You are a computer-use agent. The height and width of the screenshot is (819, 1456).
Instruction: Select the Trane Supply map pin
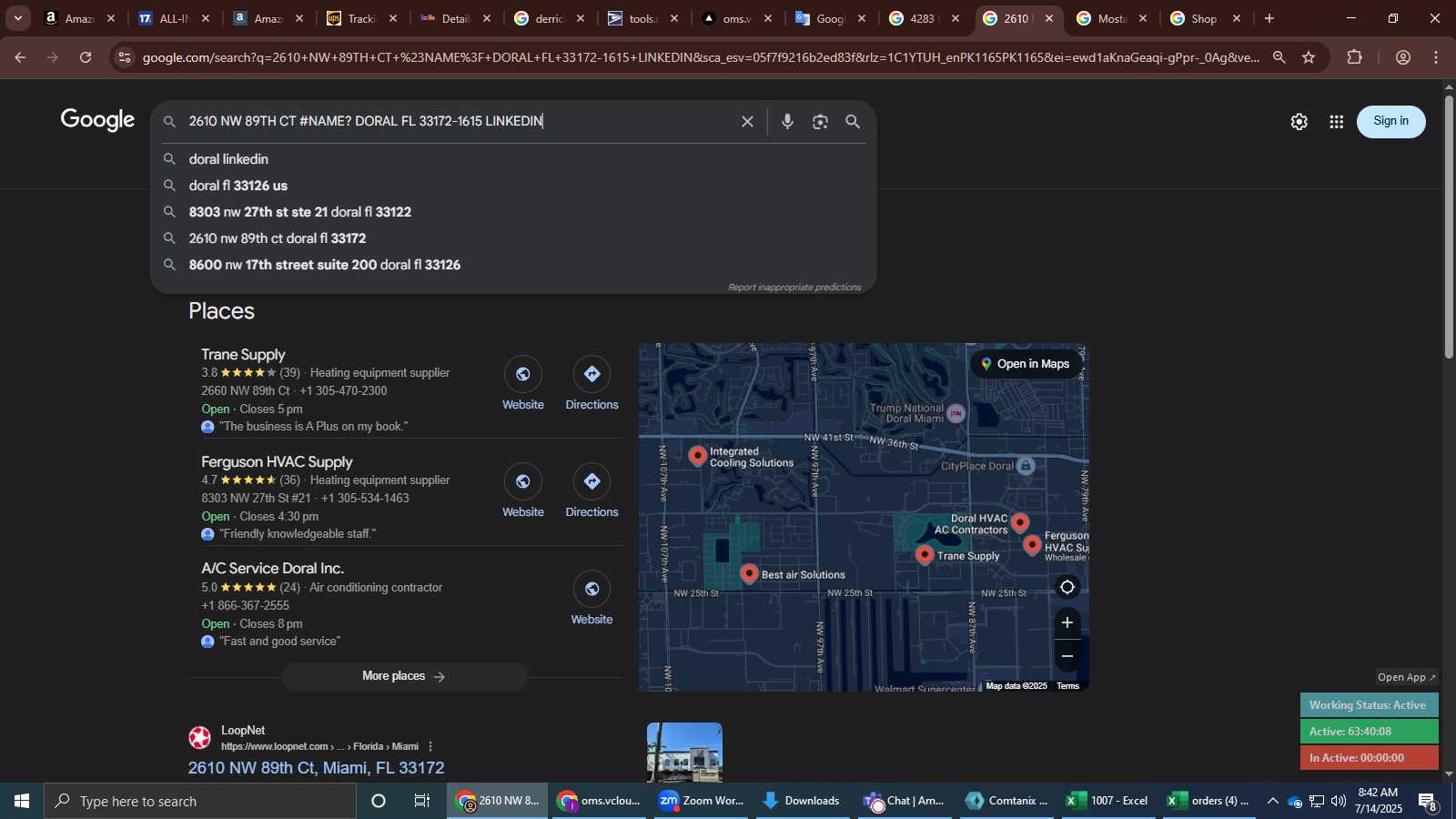click(x=925, y=553)
